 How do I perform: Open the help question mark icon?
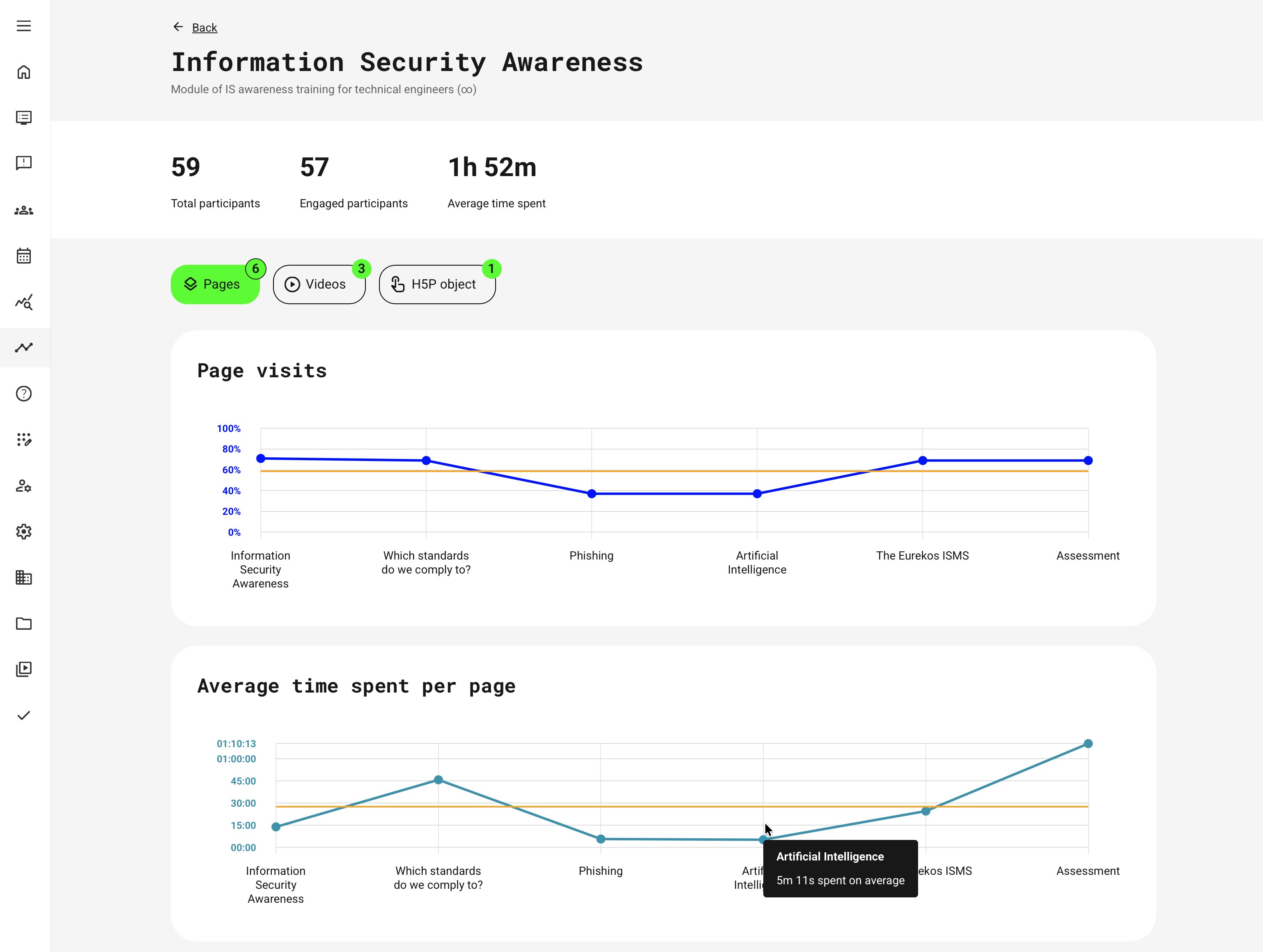(x=25, y=394)
